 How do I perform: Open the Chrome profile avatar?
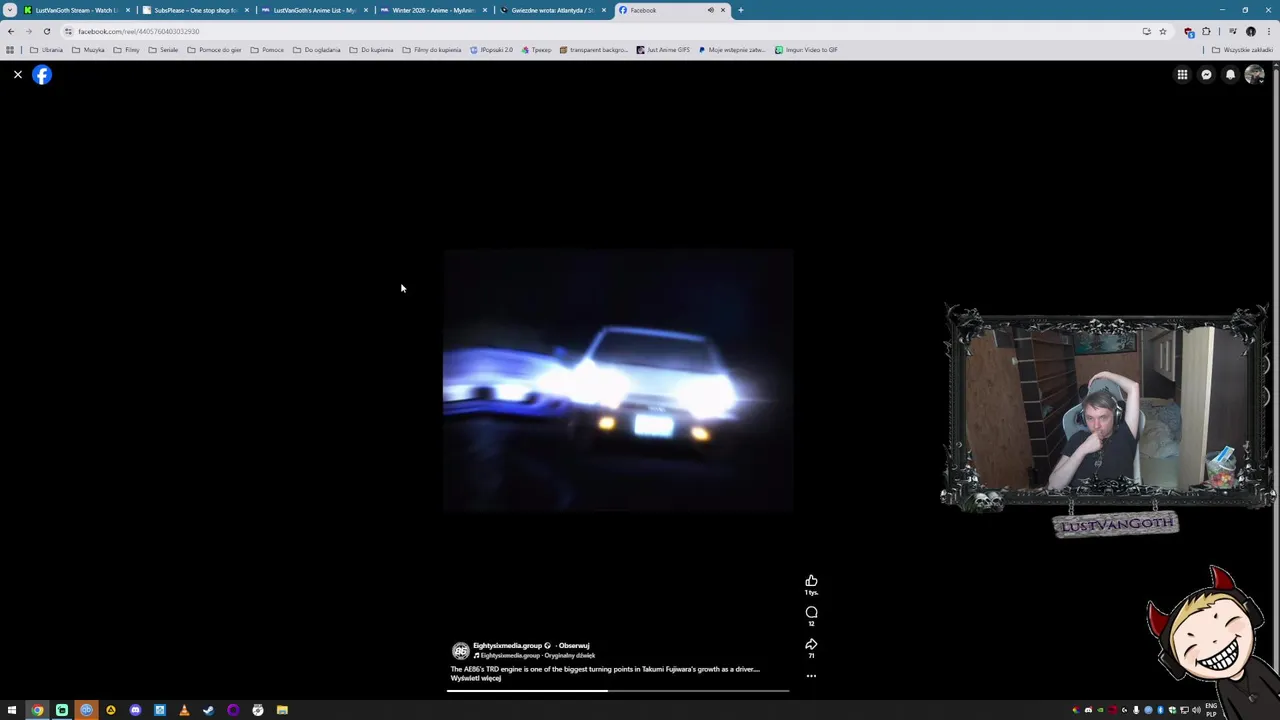[x=1250, y=31]
